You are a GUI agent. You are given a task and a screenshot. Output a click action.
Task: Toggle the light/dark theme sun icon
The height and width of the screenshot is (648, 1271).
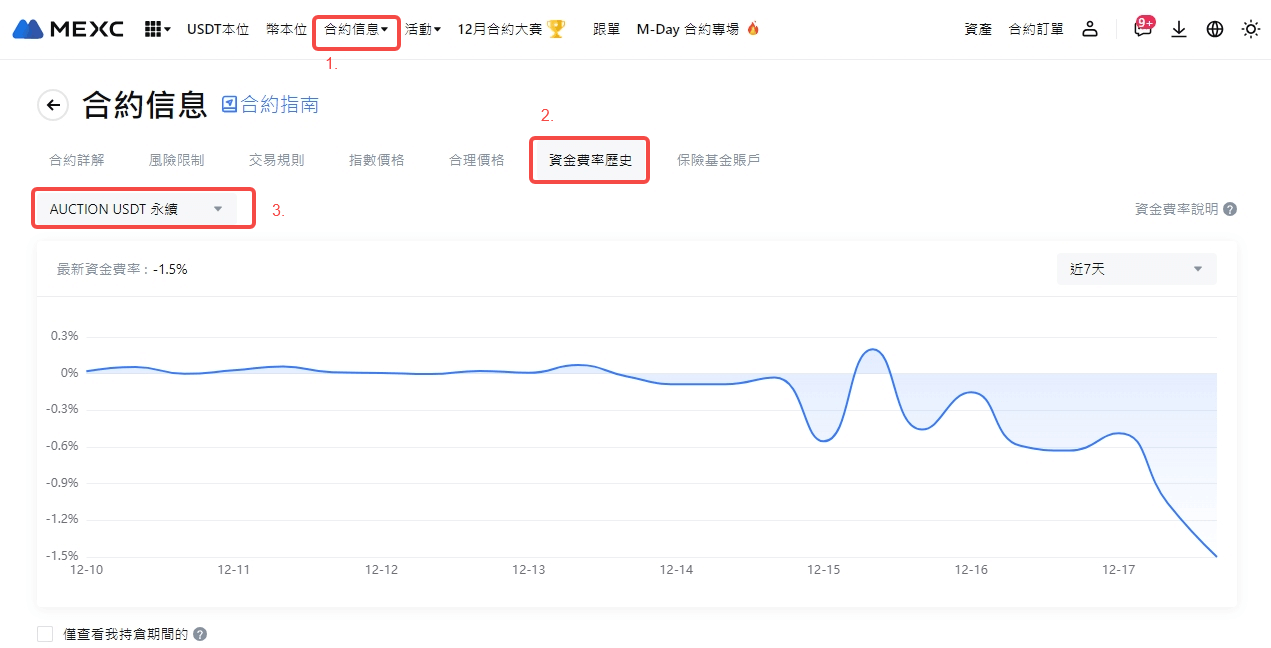pos(1251,29)
